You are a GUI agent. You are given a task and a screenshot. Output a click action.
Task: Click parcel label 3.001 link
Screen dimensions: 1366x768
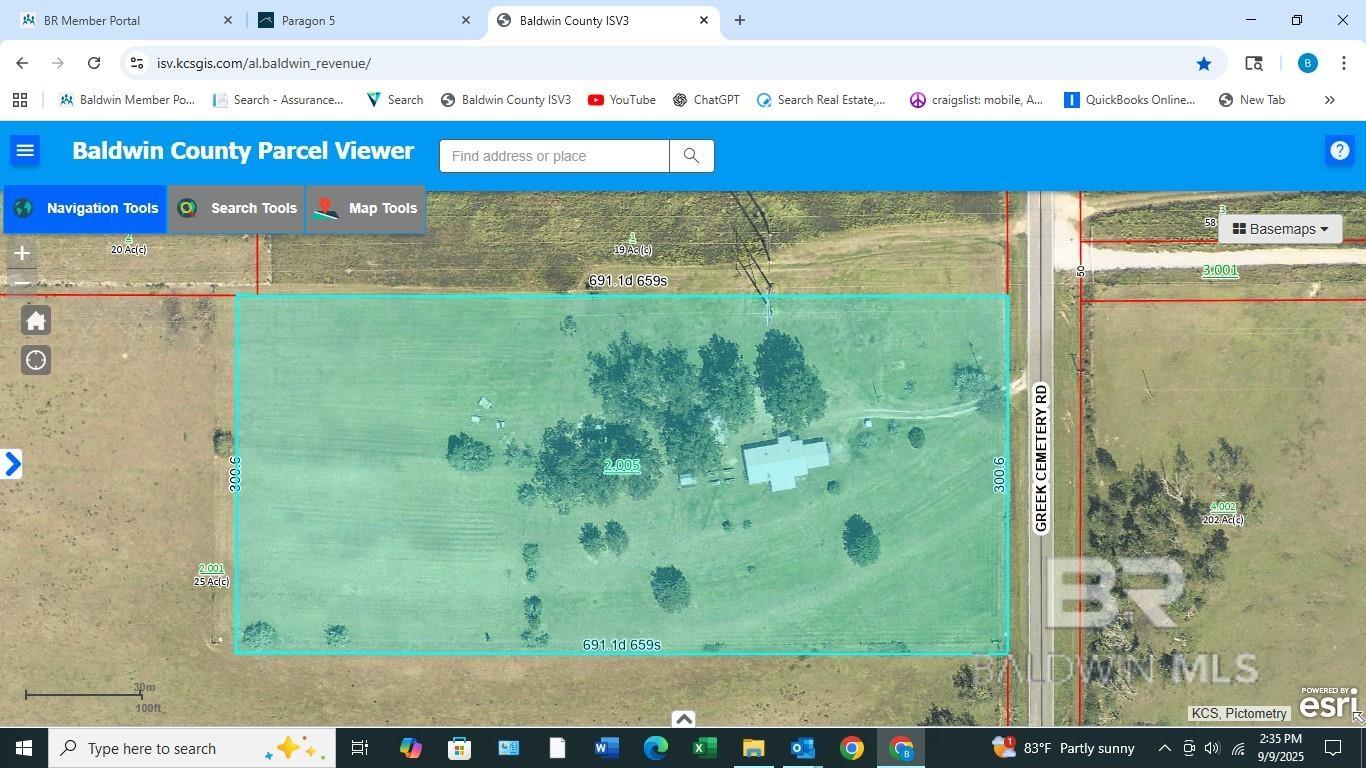1220,270
